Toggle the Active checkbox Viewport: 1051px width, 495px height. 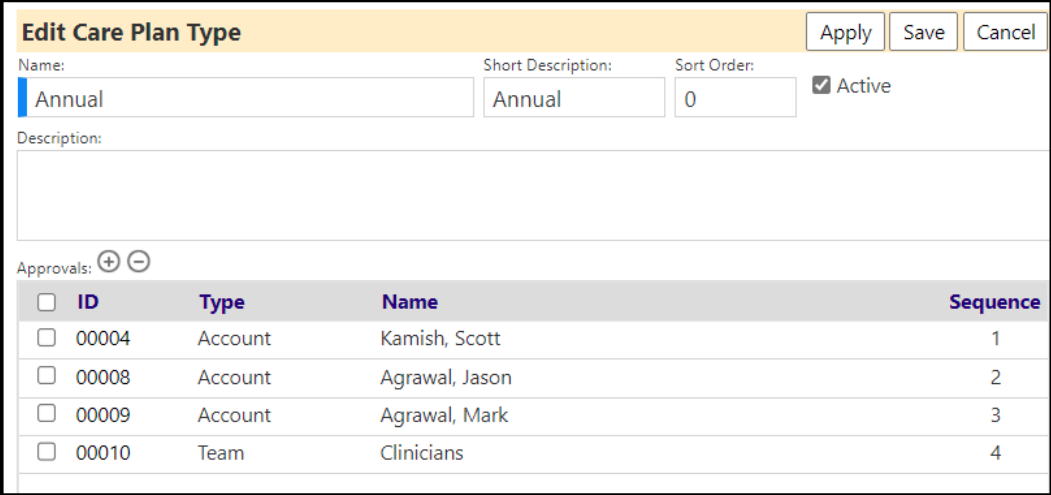click(821, 85)
